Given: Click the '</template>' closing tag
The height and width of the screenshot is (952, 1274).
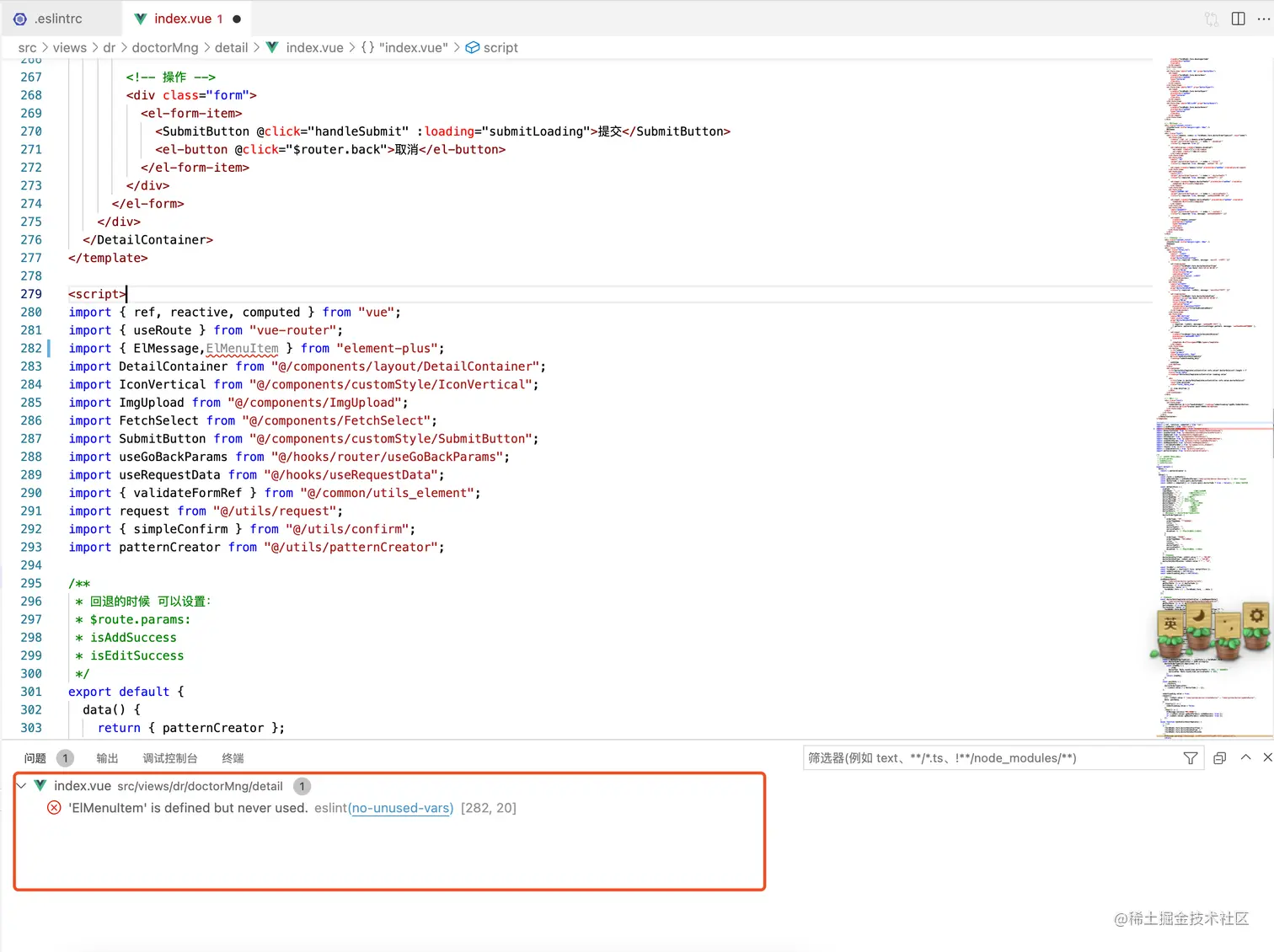Looking at the screenshot, I should [108, 259].
